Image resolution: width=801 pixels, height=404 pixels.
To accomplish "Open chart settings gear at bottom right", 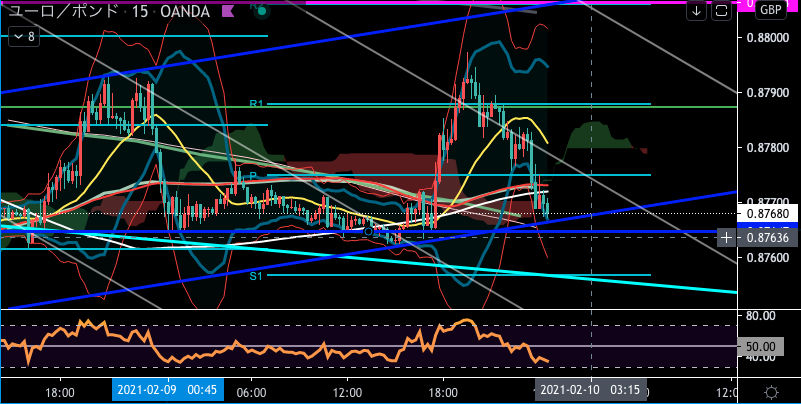I will pyautogui.click(x=771, y=390).
